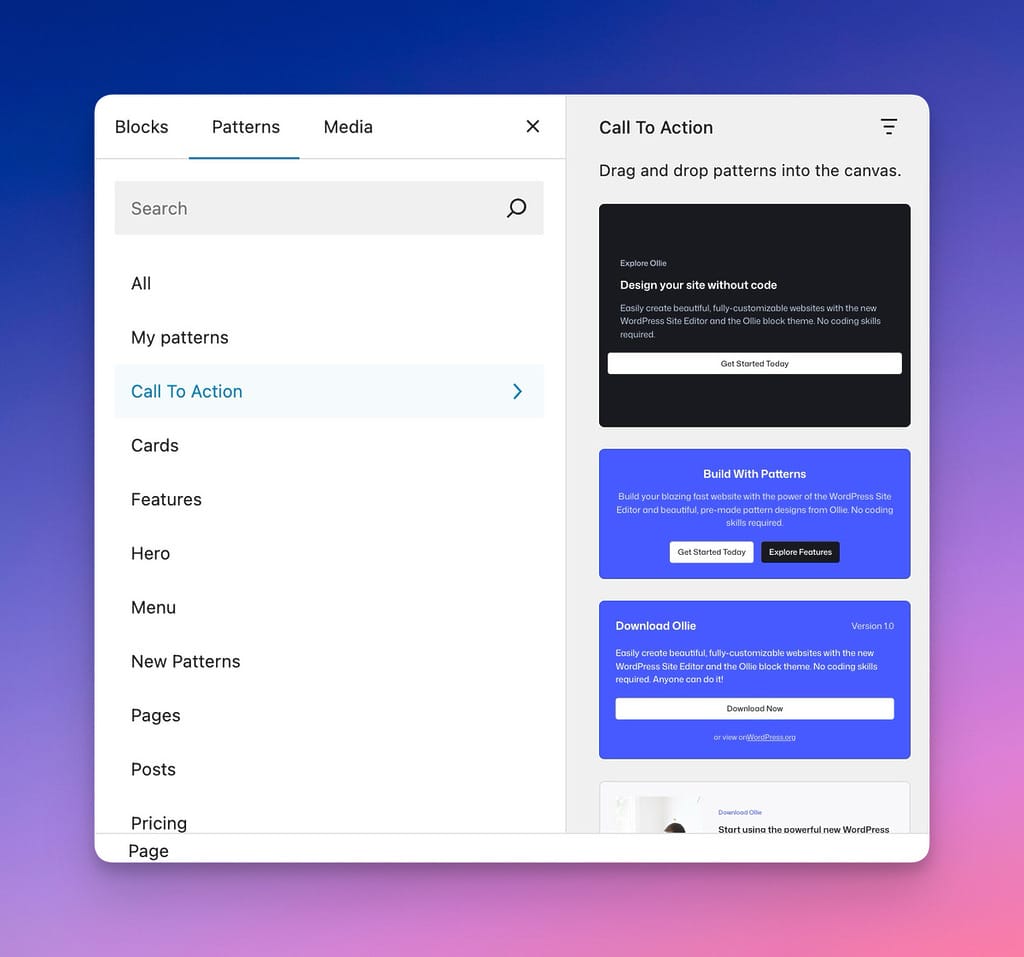Viewport: 1024px width, 957px height.
Task: Open the Hero pattern category
Action: click(150, 553)
